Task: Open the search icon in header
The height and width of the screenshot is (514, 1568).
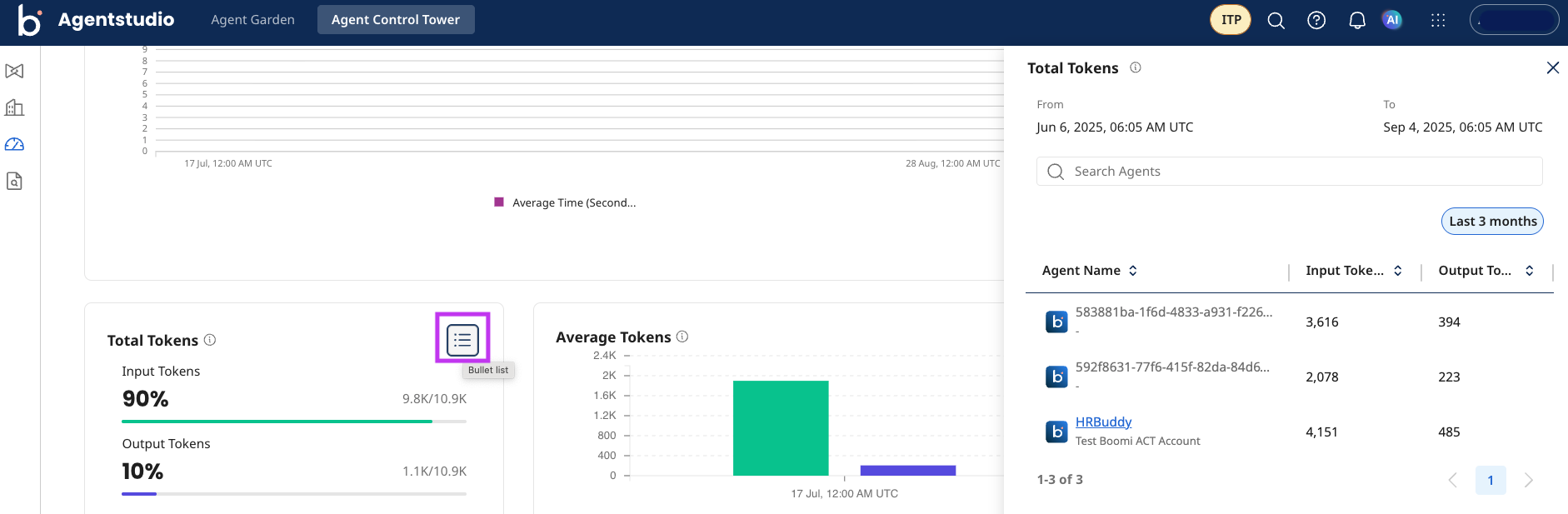Action: (x=1276, y=21)
